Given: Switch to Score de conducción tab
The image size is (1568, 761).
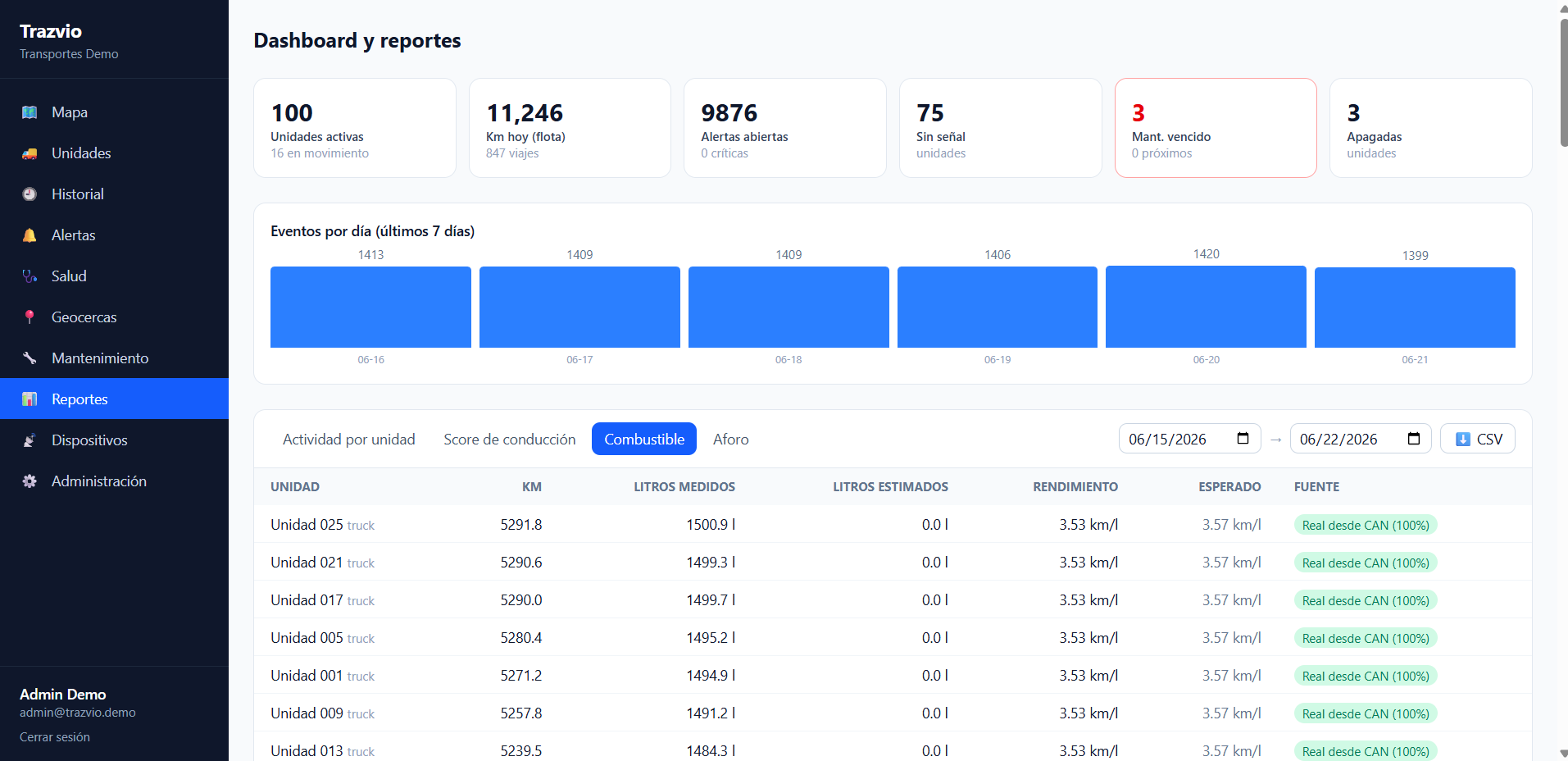Looking at the screenshot, I should point(510,440).
